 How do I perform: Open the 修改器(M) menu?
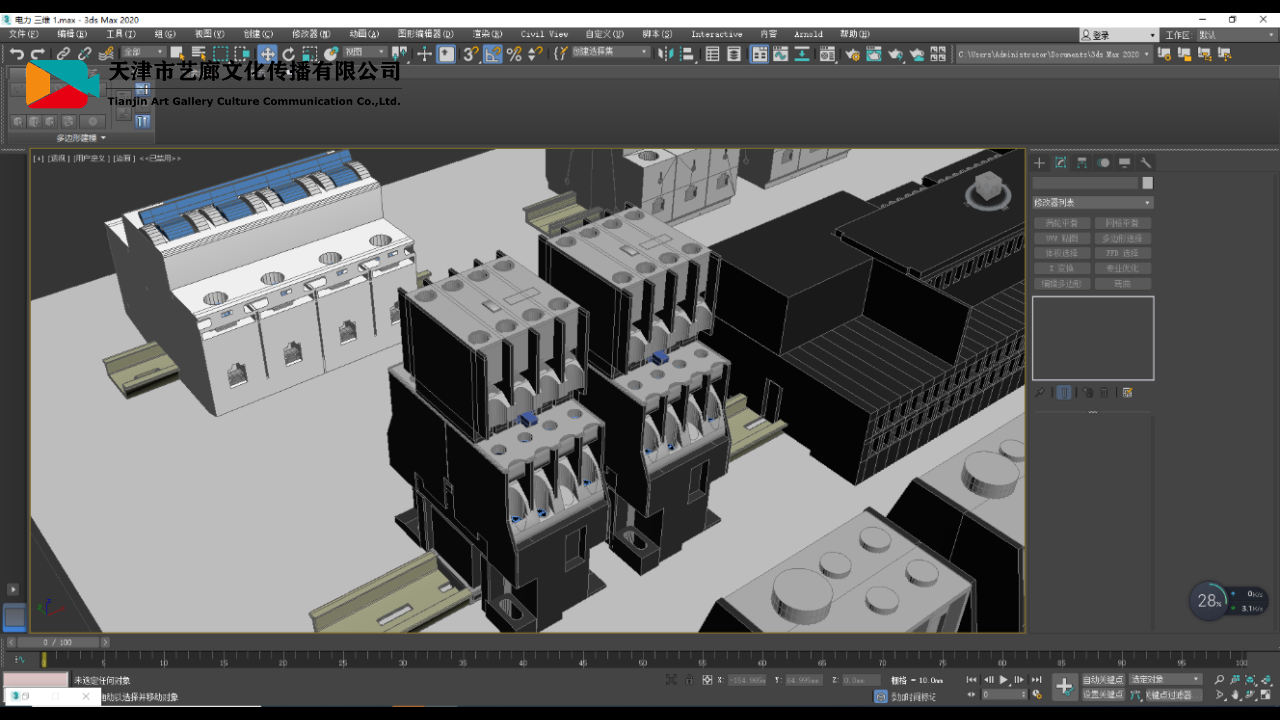[x=311, y=34]
